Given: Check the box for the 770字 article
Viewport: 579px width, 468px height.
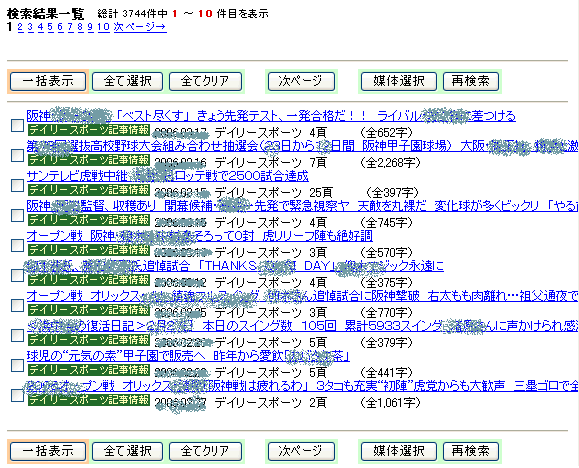Looking at the screenshot, I should pyautogui.click(x=17, y=305).
